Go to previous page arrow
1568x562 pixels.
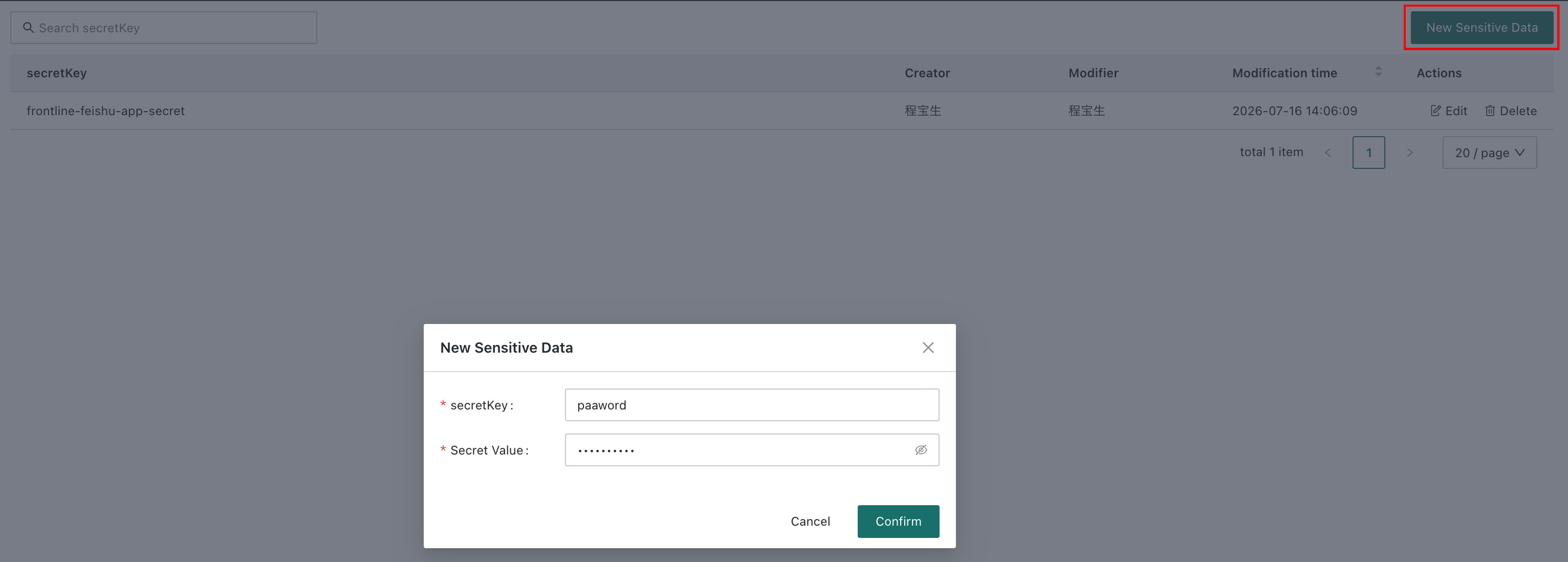click(x=1327, y=152)
